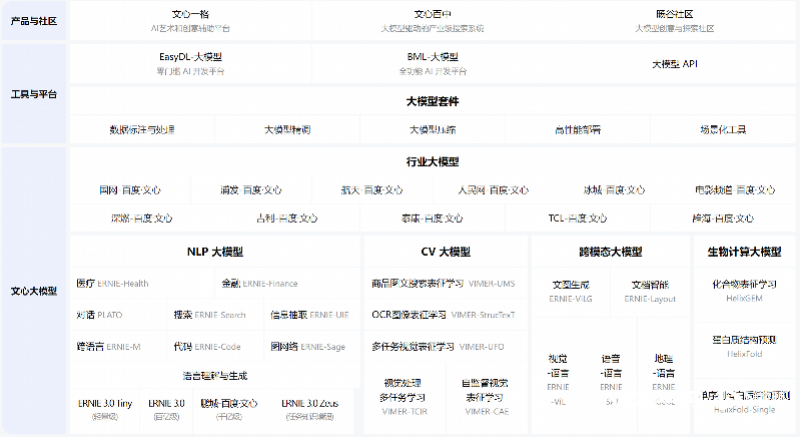This screenshot has width=800, height=437.
Task: Click the 文档智能 ERNIE-Layout cell
Action: pos(650,291)
